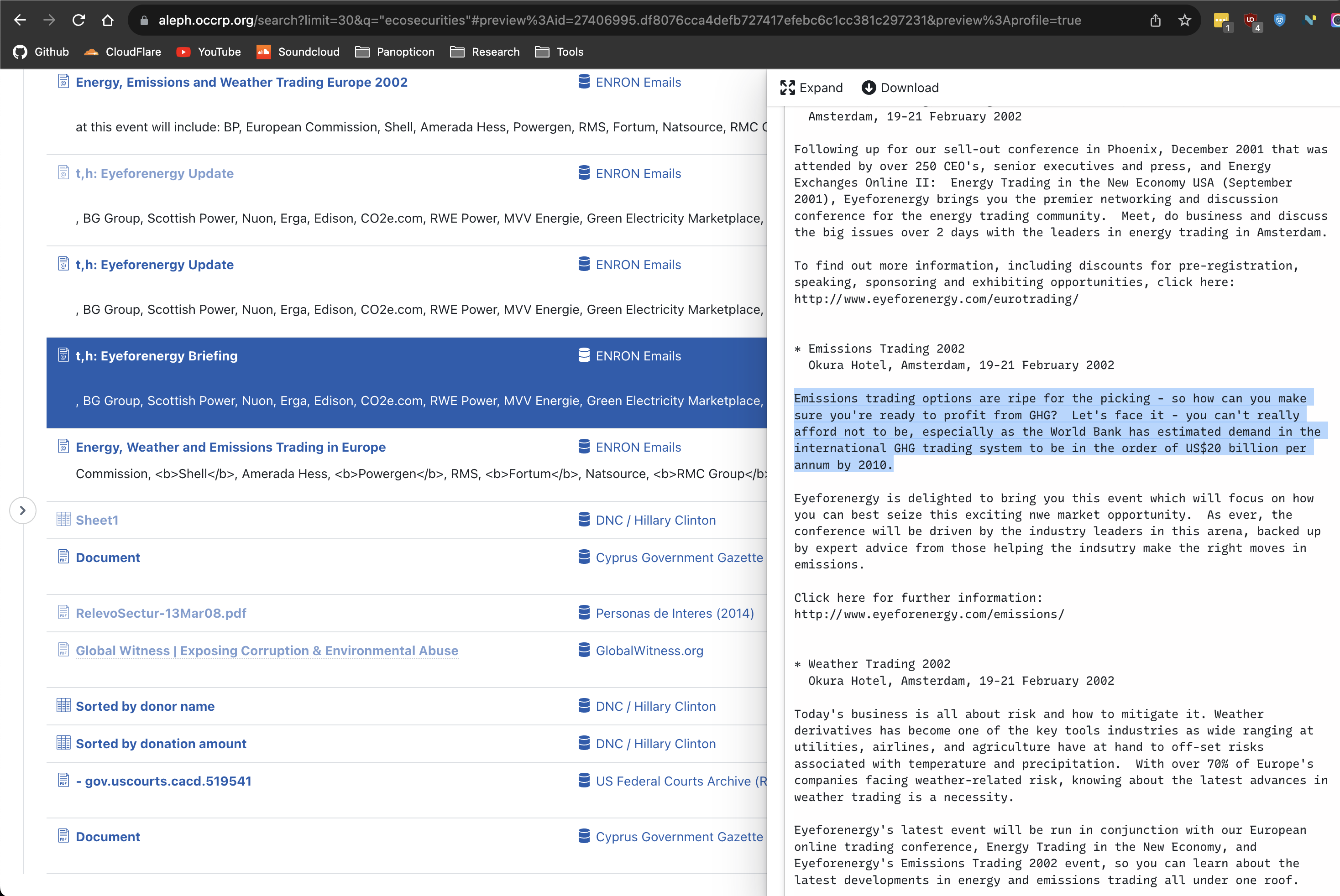This screenshot has height=896, width=1340.
Task: Open gov.uscourts.cacd.519541 result
Action: pos(163,781)
